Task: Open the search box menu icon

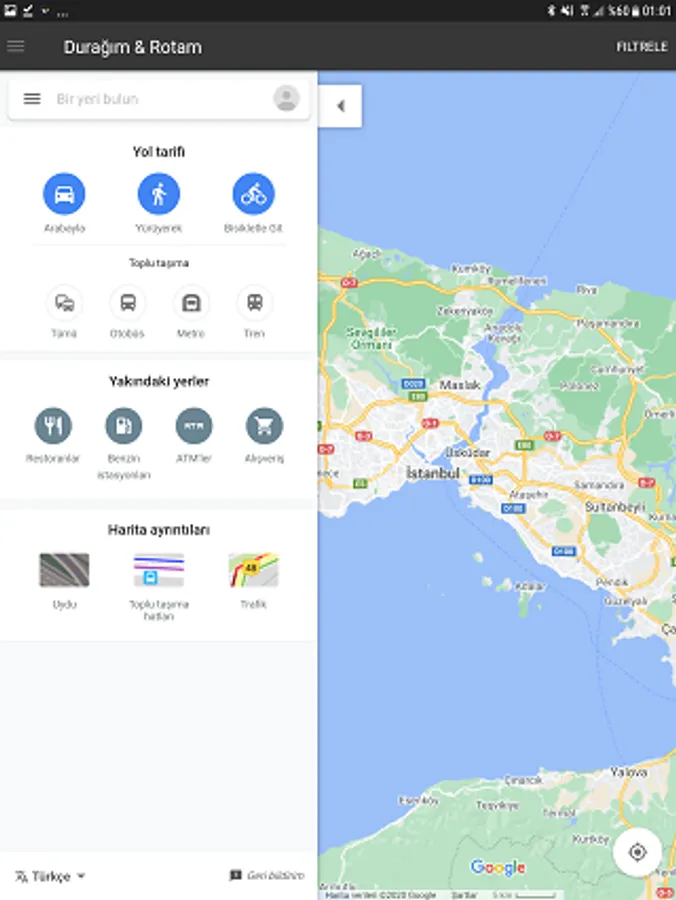Action: 32,99
